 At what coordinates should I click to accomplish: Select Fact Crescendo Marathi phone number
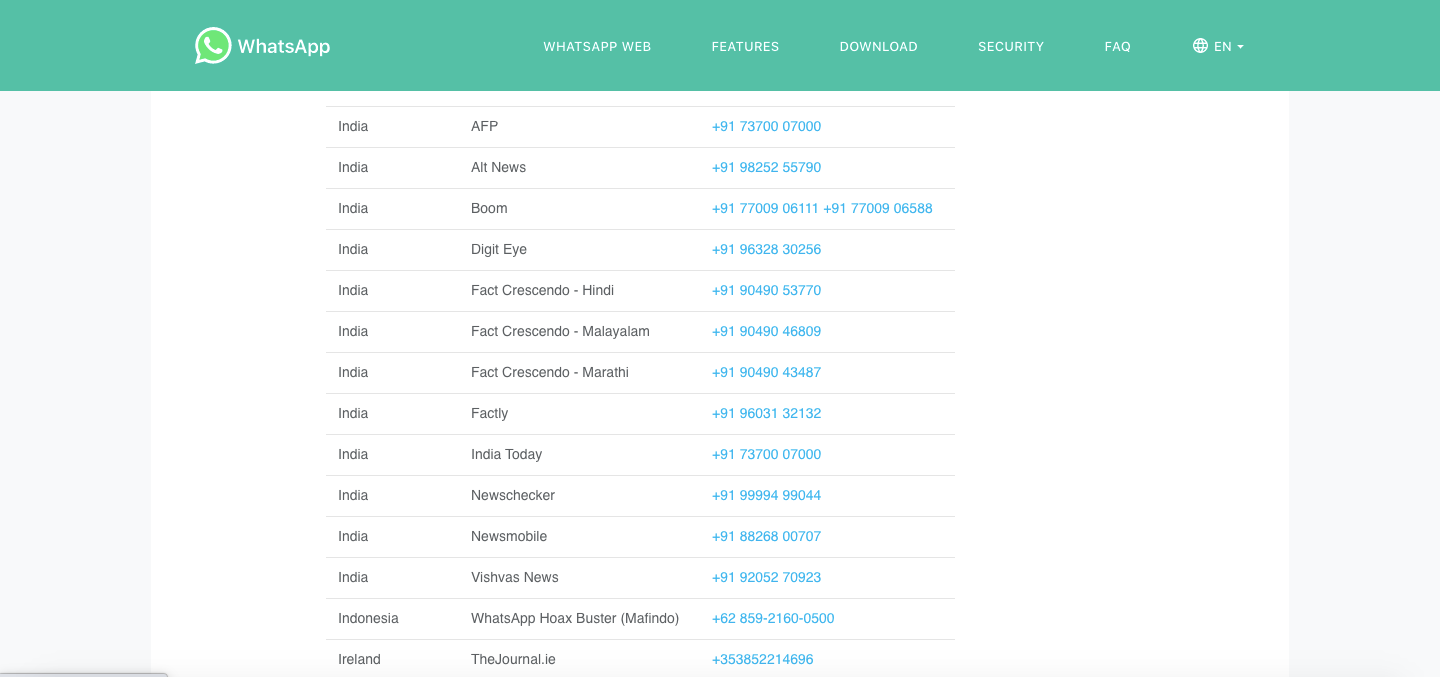pos(766,372)
